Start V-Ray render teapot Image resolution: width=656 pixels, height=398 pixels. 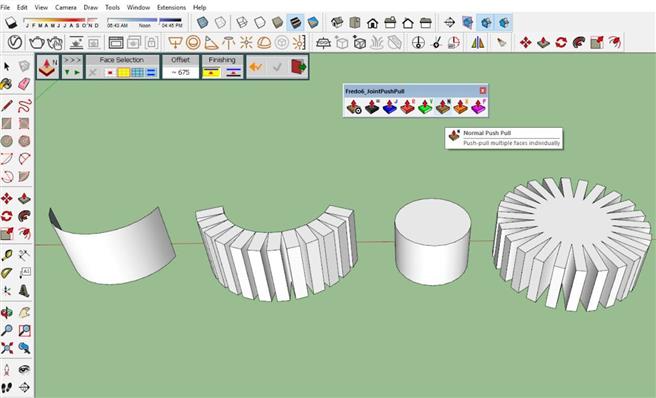37,42
